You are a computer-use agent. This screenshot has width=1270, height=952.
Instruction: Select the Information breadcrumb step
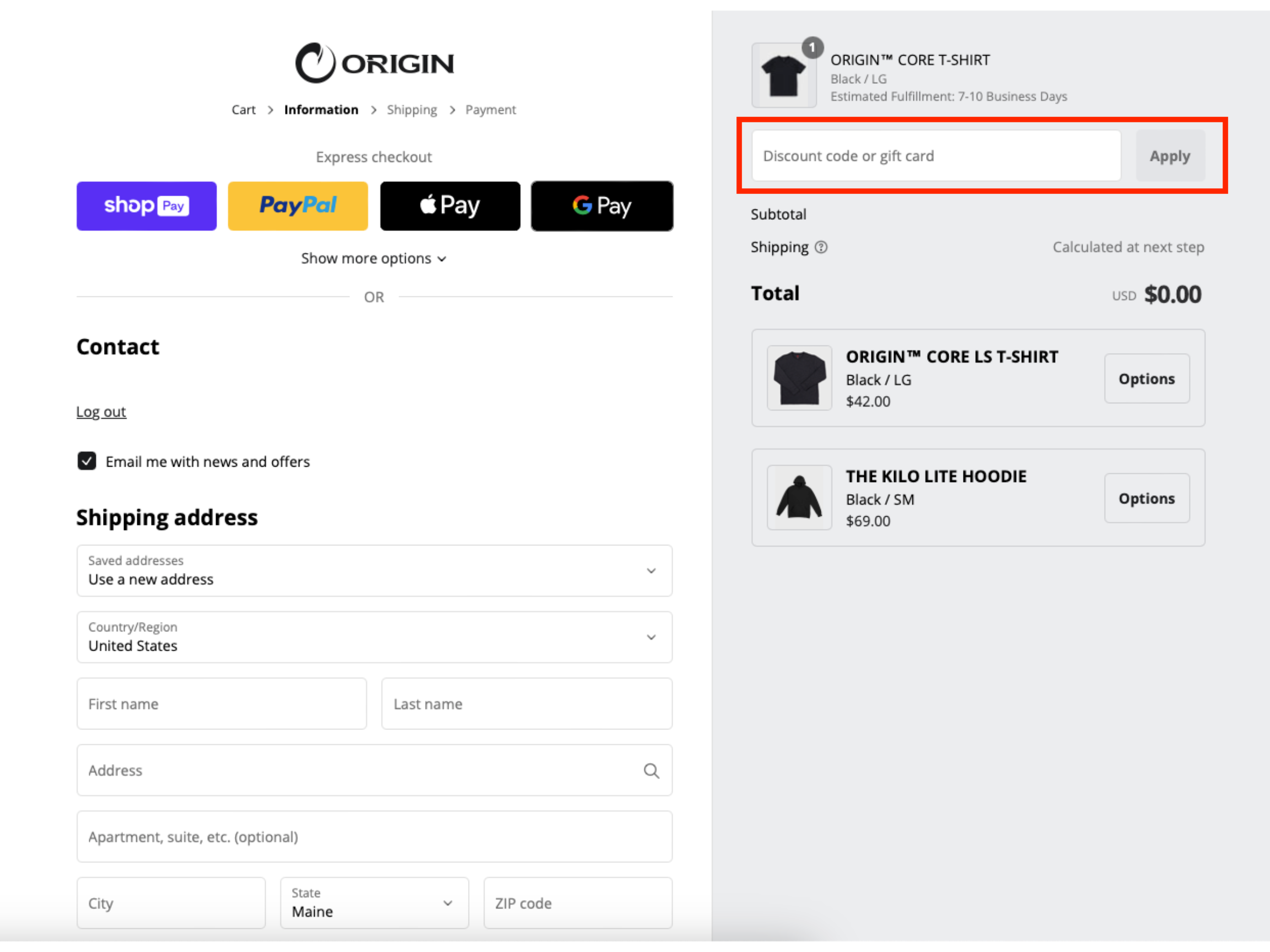[x=321, y=110]
